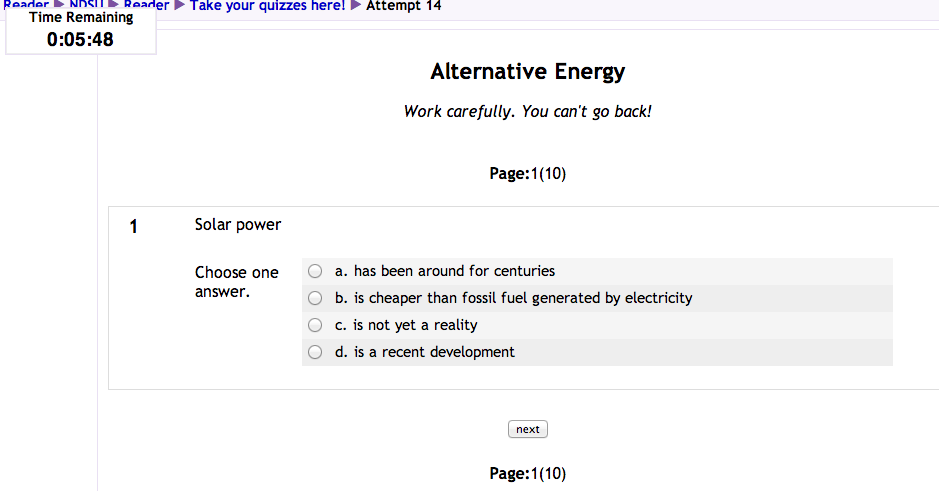The width and height of the screenshot is (939, 491).
Task: Click the 'Attempt 14' breadcrumb item
Action: [x=404, y=6]
